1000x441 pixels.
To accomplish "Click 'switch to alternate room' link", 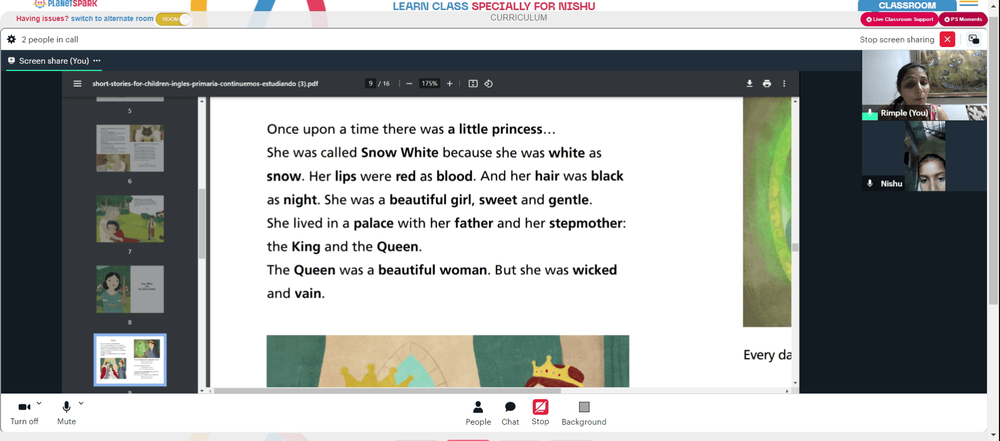I will [112, 19].
